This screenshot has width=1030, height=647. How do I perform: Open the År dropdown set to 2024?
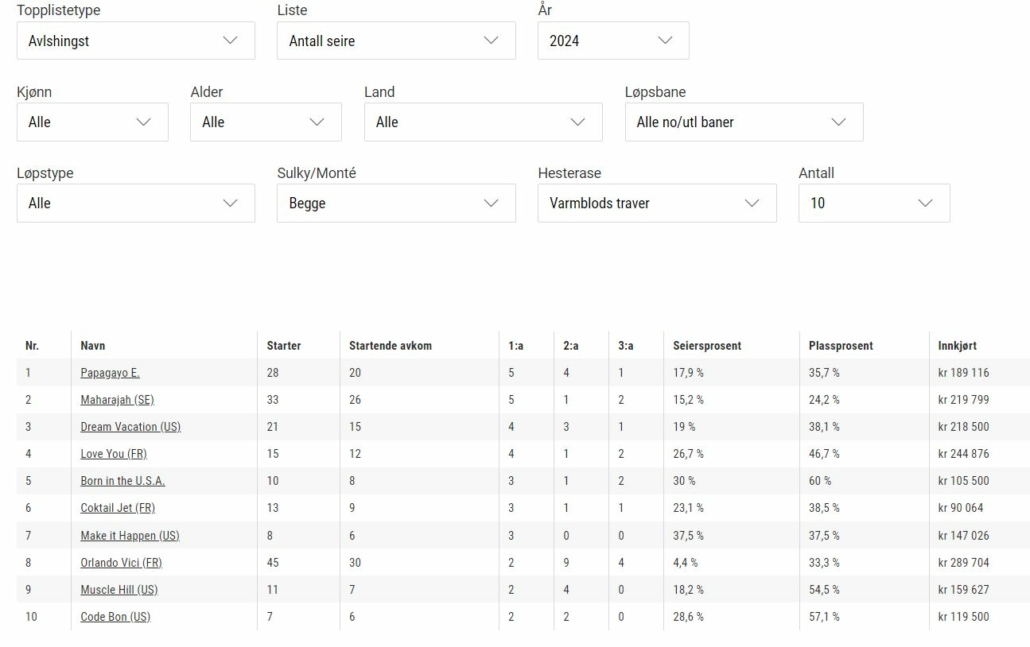pos(614,41)
